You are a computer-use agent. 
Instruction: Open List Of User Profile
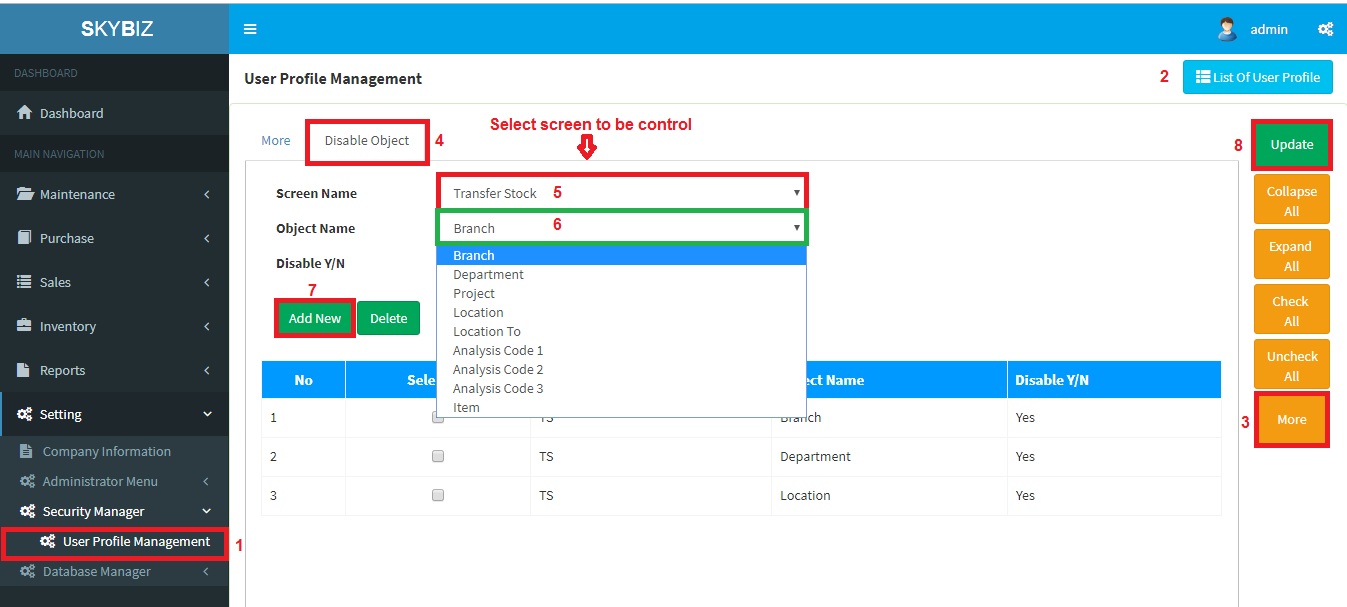1257,77
